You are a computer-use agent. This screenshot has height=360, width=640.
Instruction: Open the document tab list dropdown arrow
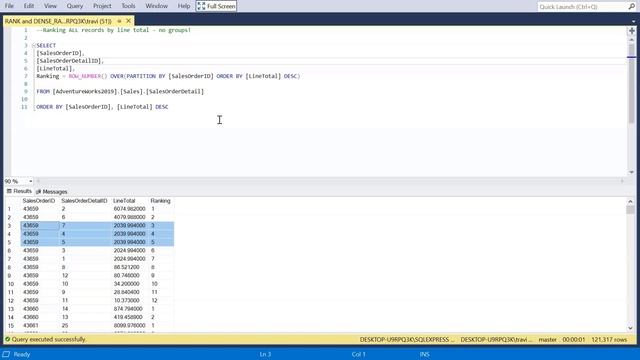click(633, 21)
